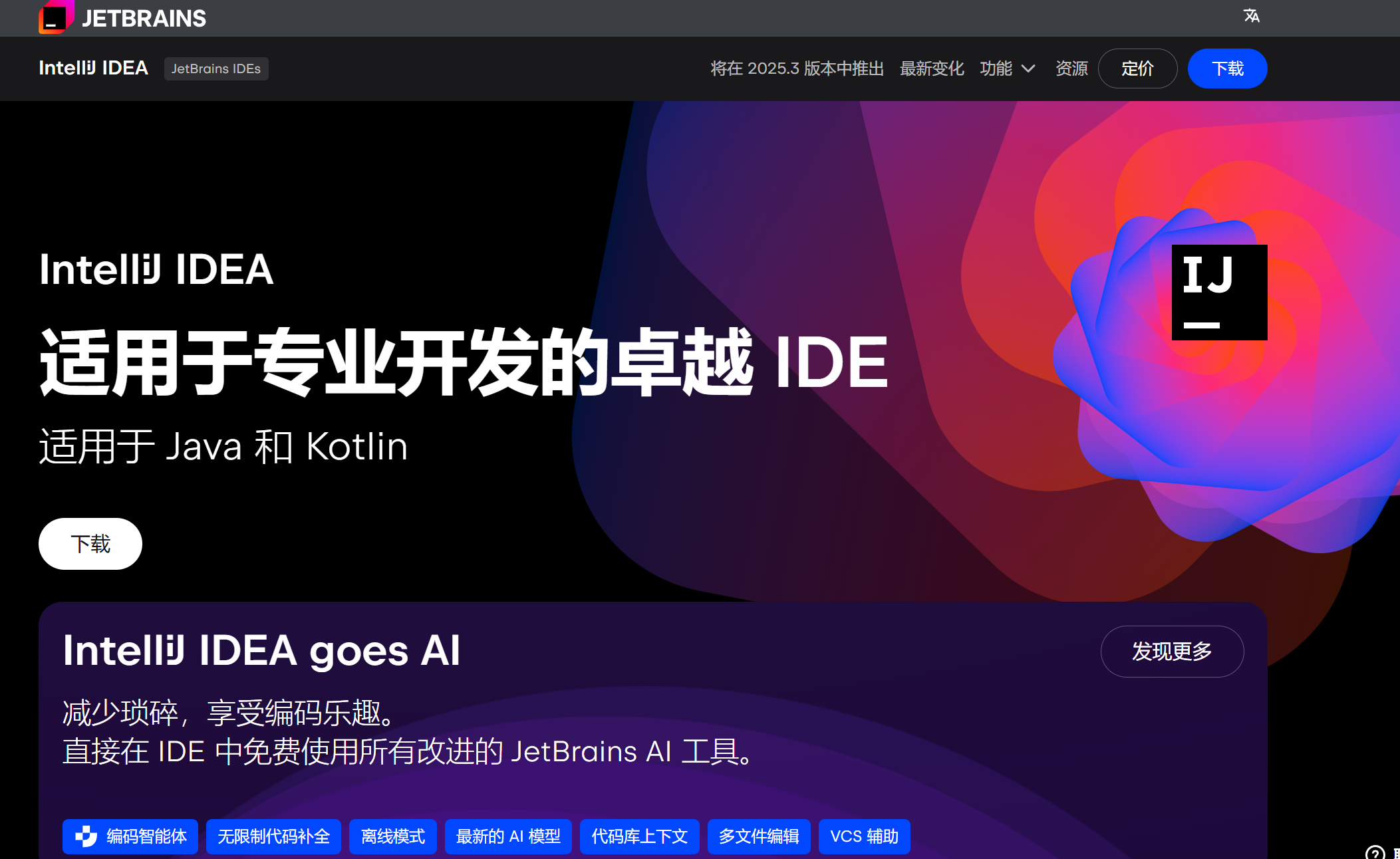The height and width of the screenshot is (859, 1400).
Task: Click 将在 2025.3 版本中推出 link
Action: 797,68
